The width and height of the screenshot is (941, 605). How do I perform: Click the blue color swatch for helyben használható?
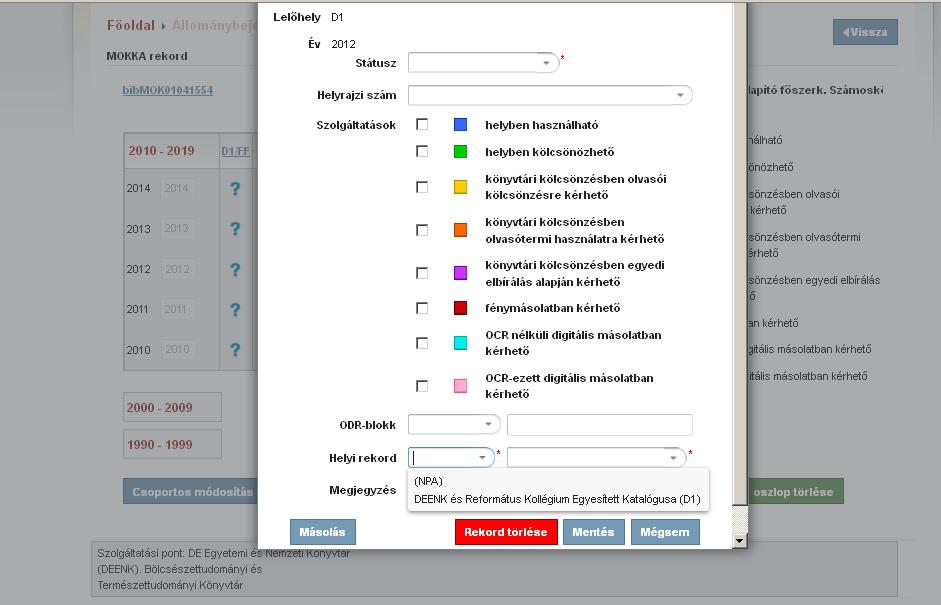click(x=460, y=125)
